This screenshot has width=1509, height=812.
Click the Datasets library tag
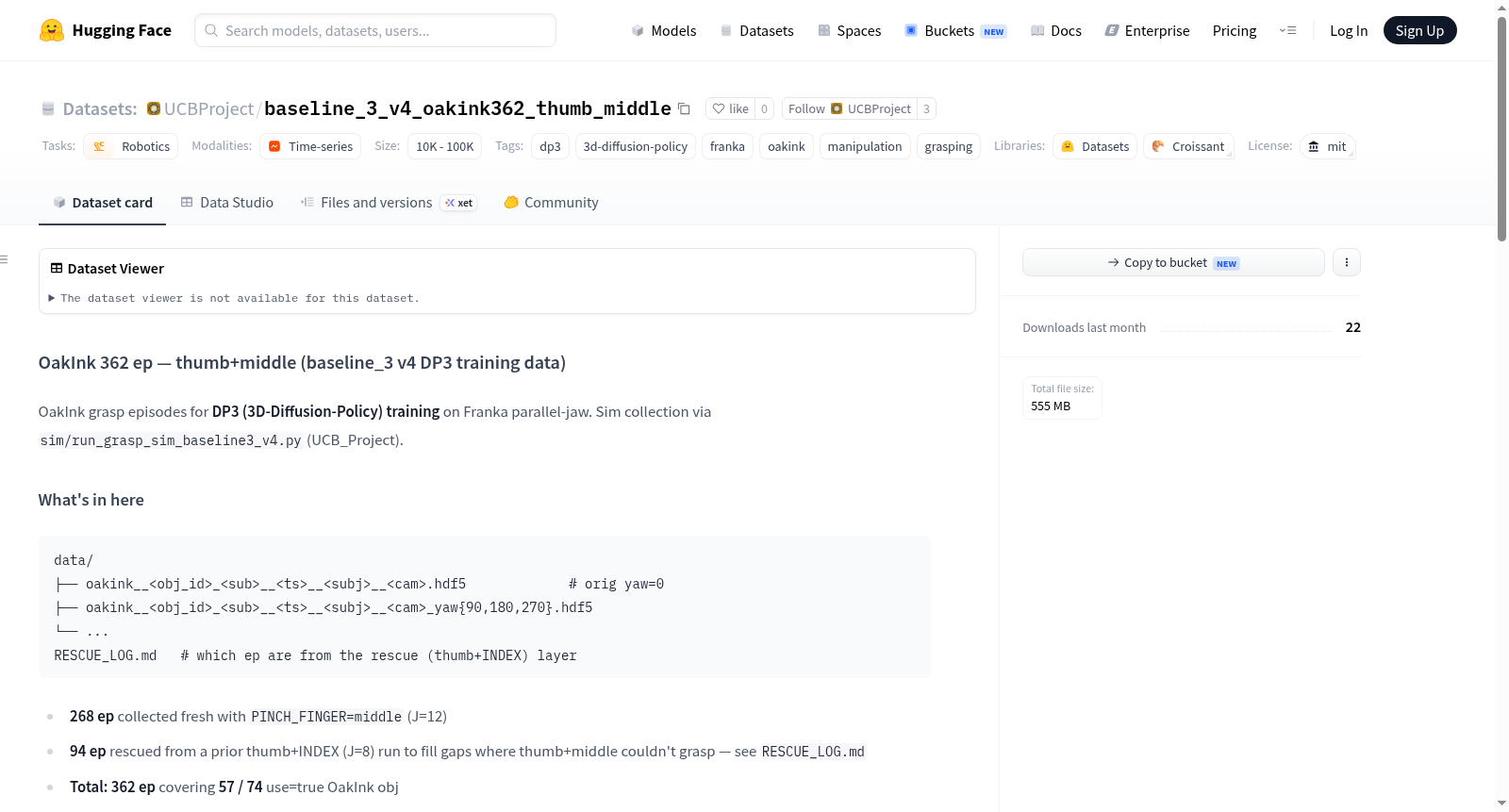tap(1095, 146)
